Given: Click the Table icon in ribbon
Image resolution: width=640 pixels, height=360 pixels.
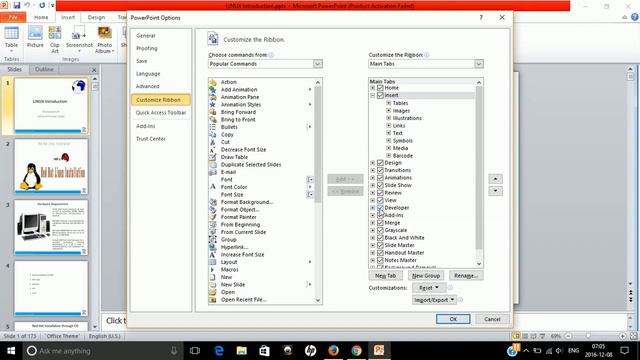Looking at the screenshot, I should click(11, 38).
